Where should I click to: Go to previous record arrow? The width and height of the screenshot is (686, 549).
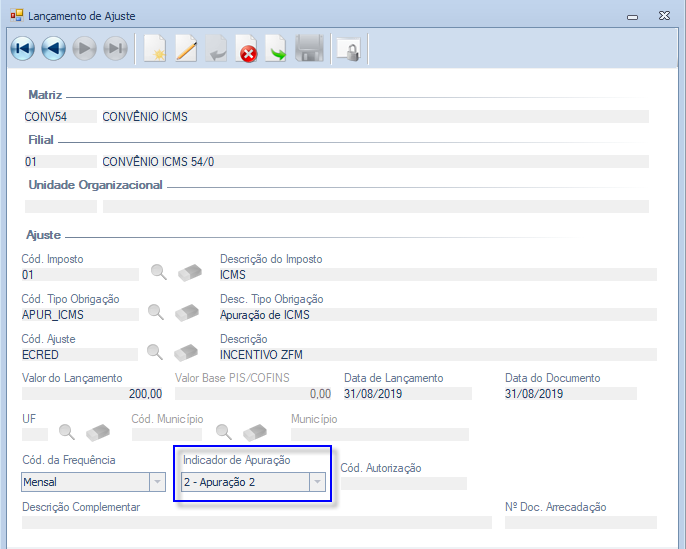click(53, 48)
